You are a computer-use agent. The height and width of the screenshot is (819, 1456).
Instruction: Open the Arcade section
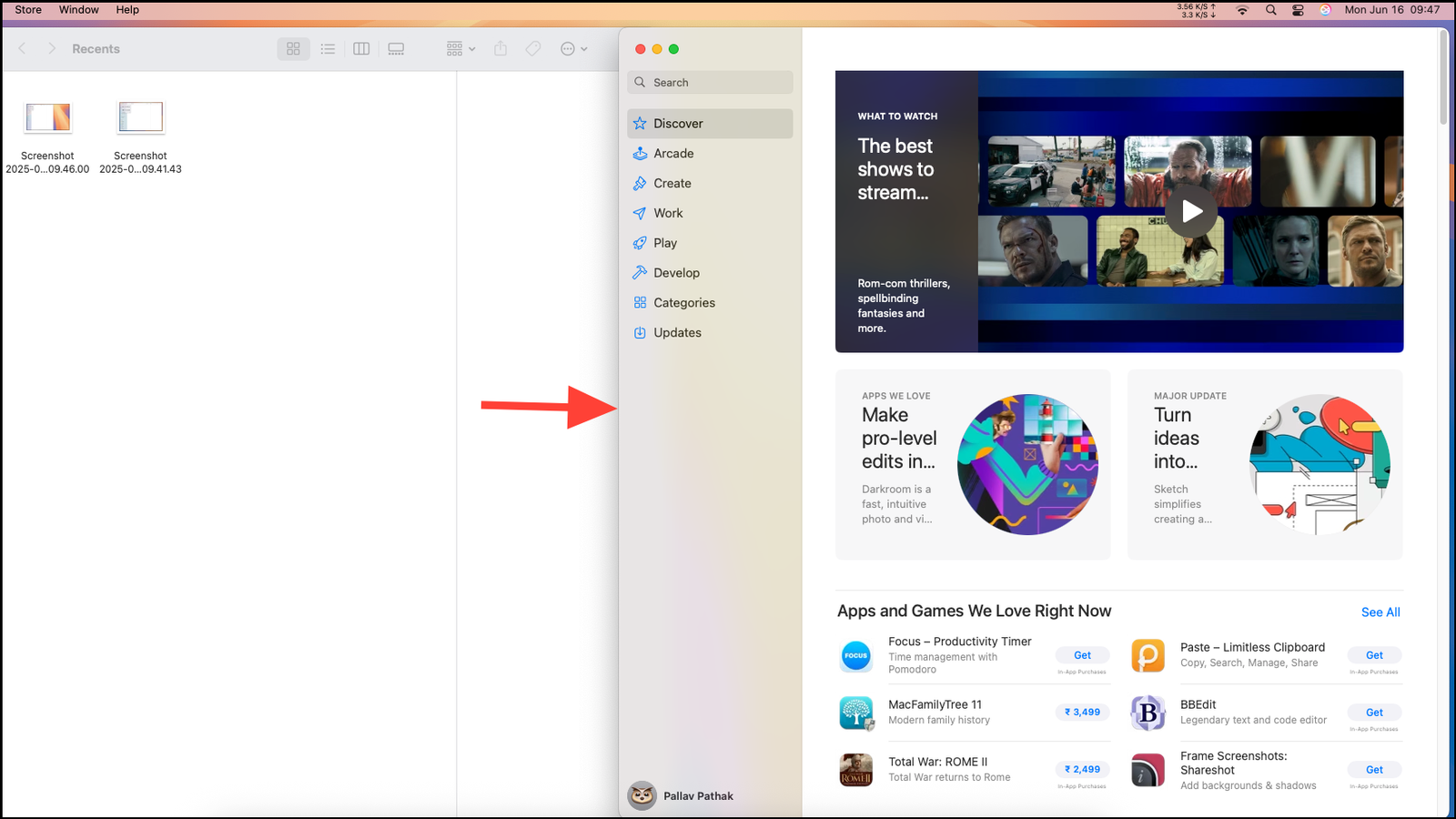pyautogui.click(x=675, y=153)
